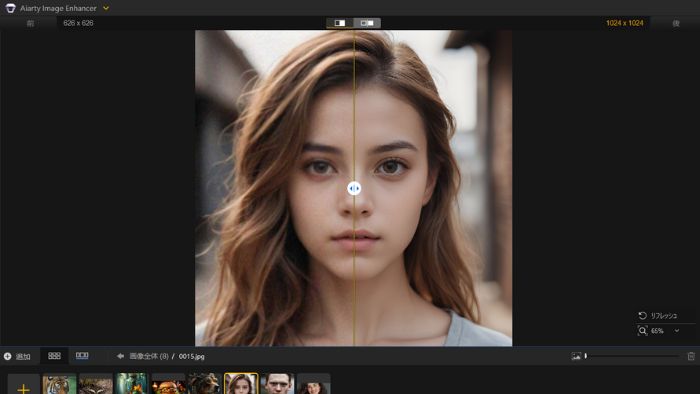Select the tiger thumbnail

(x=59, y=384)
